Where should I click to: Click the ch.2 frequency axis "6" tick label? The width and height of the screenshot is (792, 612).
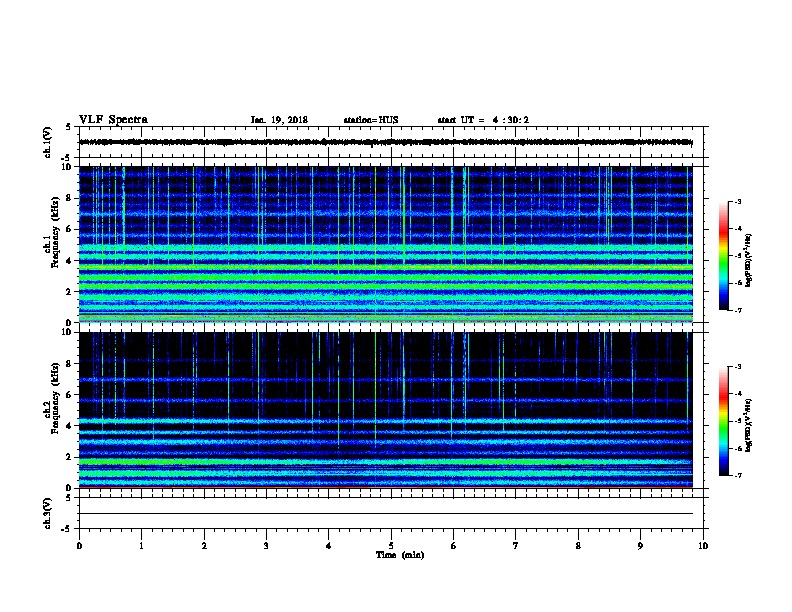coord(70,394)
